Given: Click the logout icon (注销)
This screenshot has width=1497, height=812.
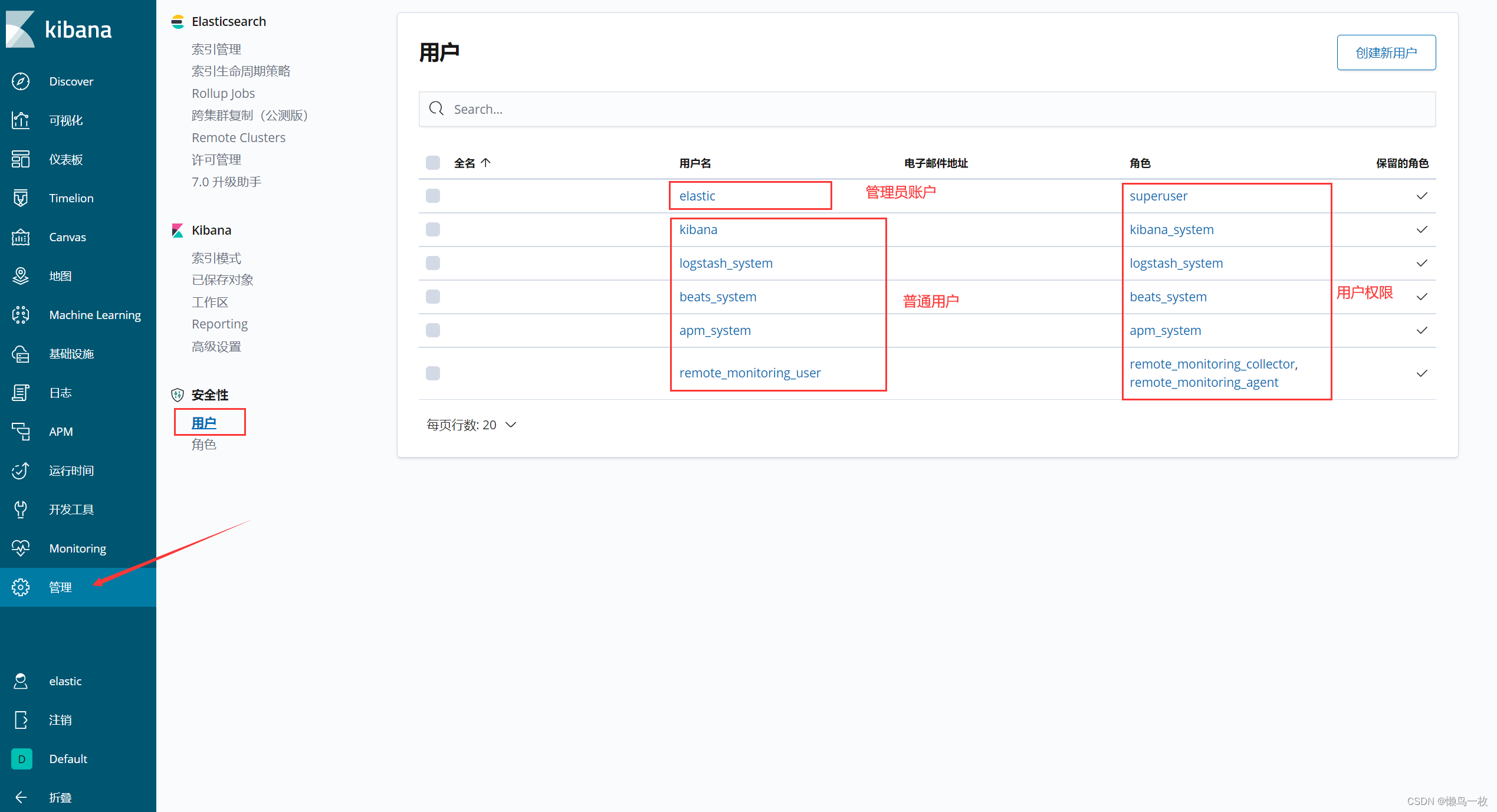Looking at the screenshot, I should pos(21,720).
